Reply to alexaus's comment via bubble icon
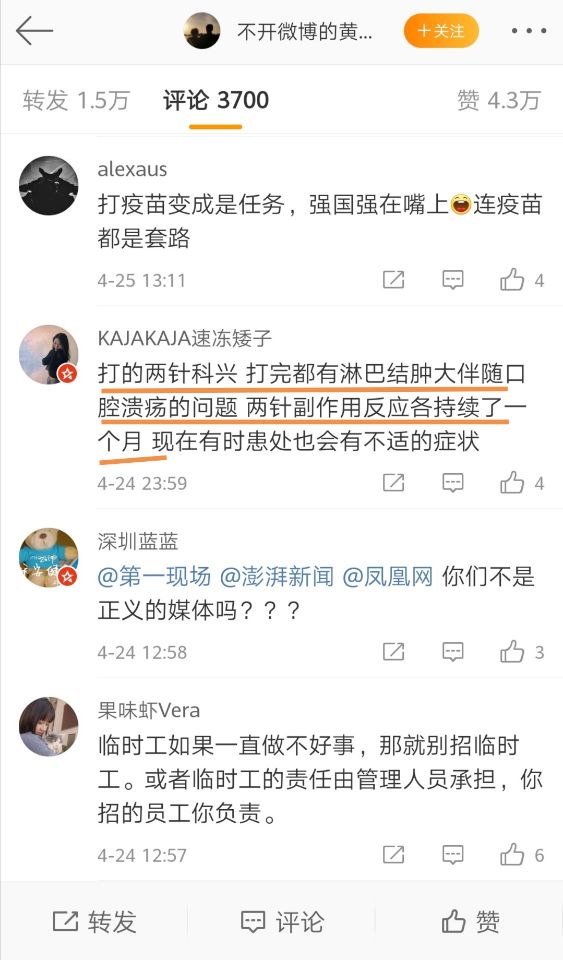Viewport: 563px width, 960px height. click(x=453, y=280)
